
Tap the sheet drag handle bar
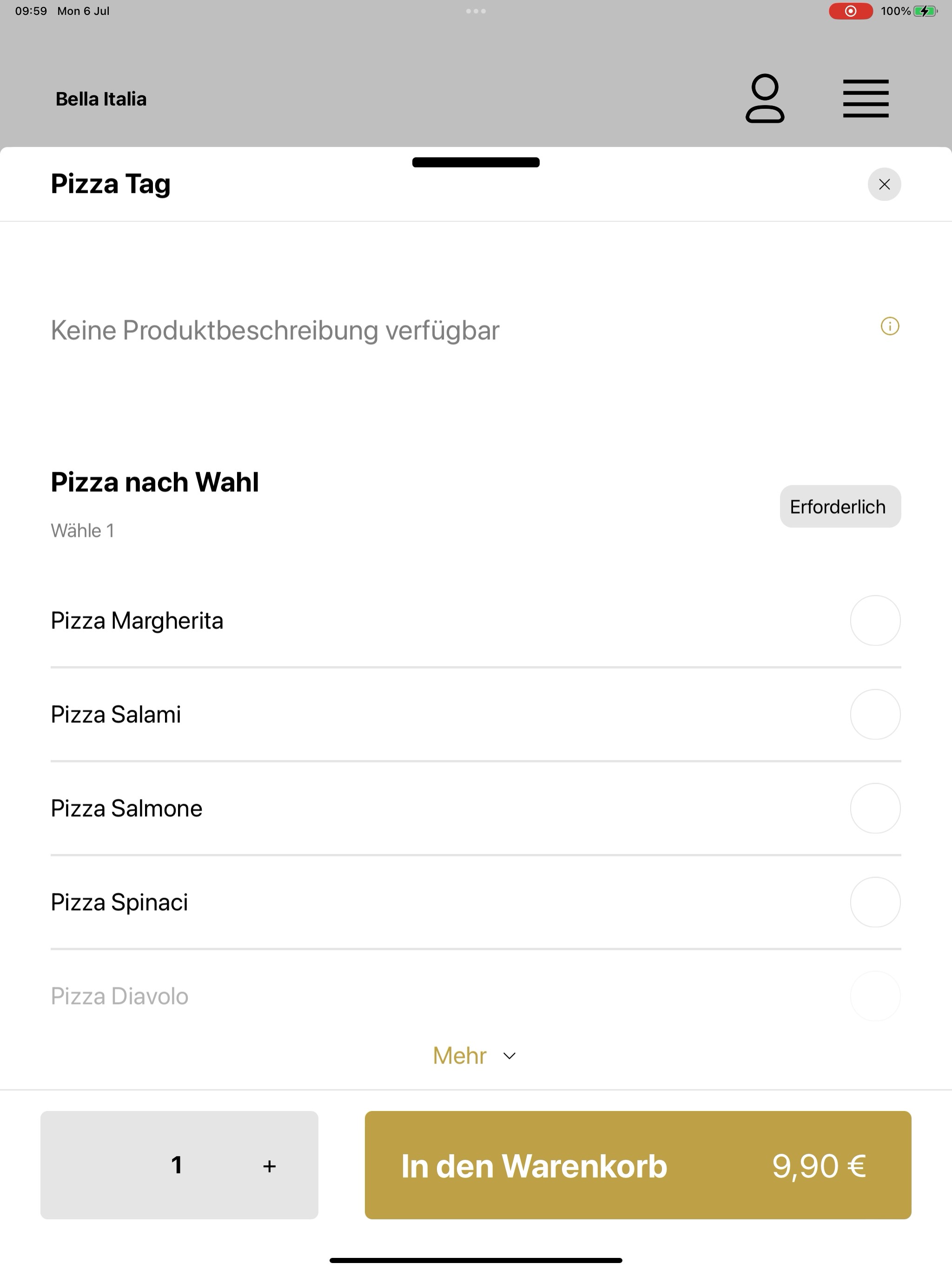click(476, 163)
